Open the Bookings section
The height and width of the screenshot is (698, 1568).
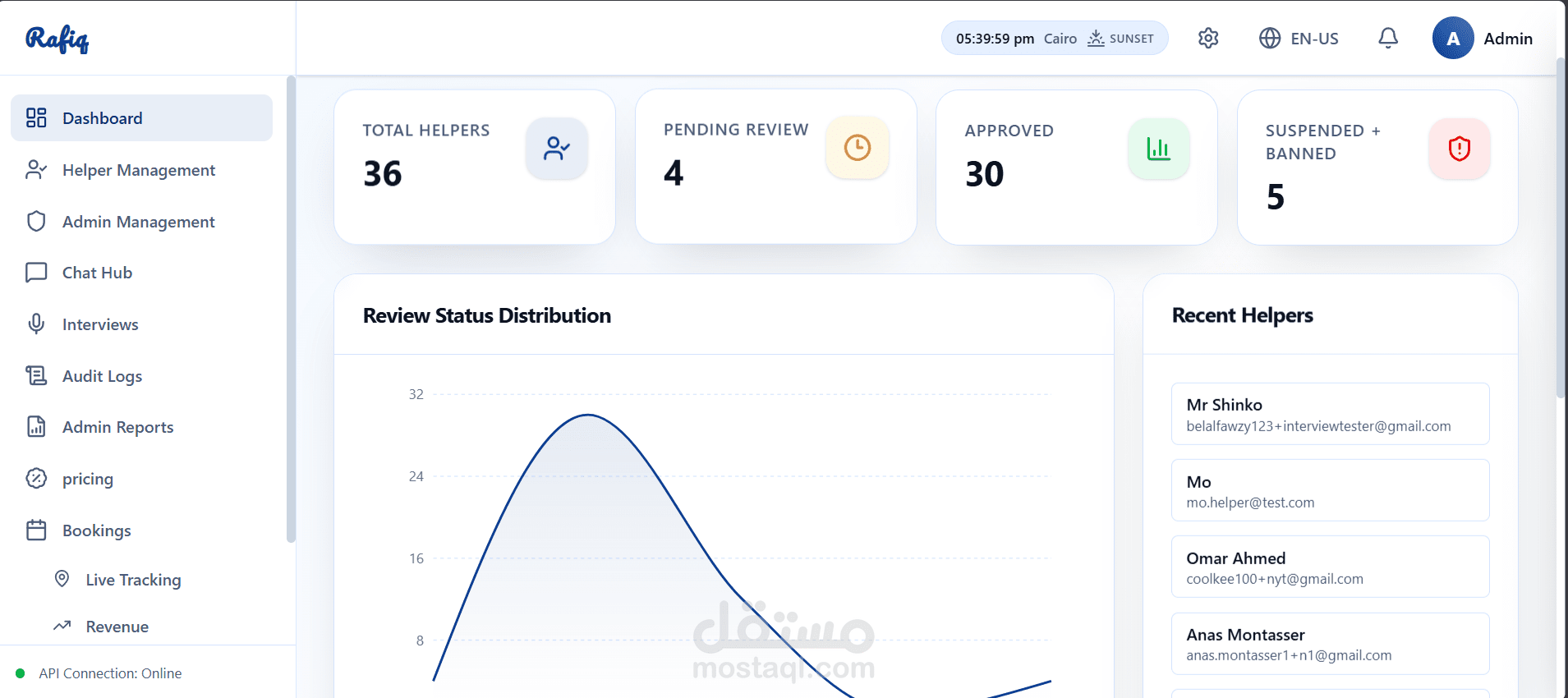click(x=141, y=530)
